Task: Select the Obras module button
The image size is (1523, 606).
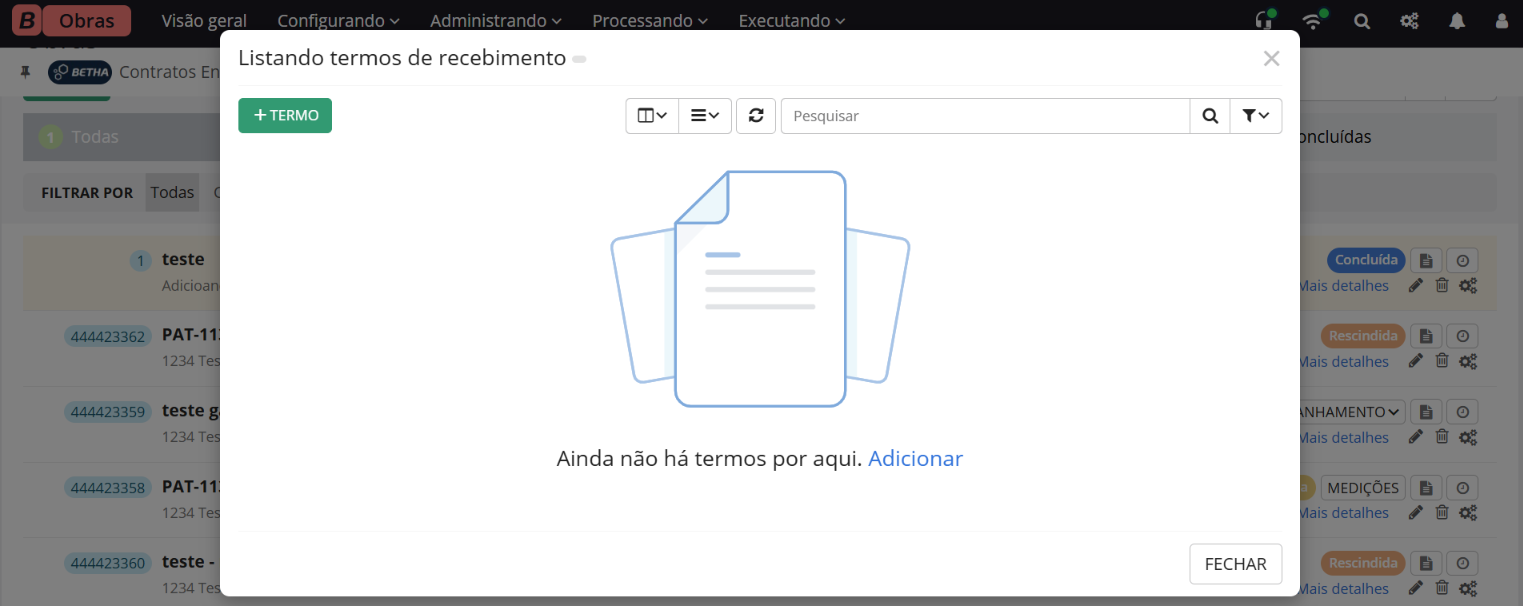Action: (x=87, y=20)
